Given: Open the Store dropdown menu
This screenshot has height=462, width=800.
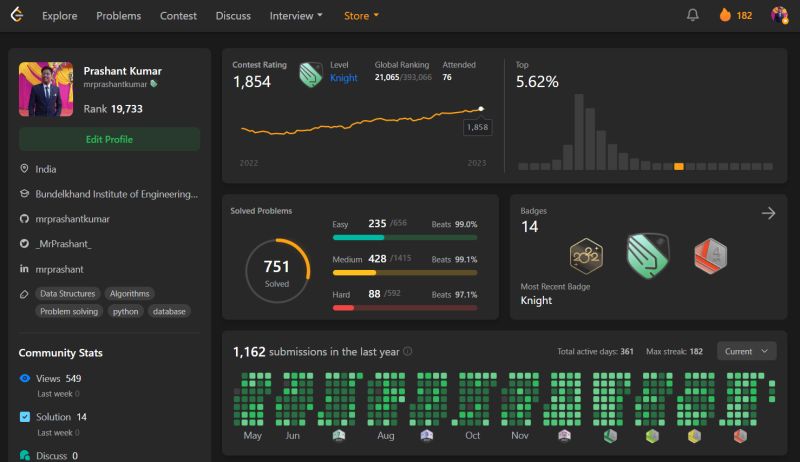Looking at the screenshot, I should 361,16.
